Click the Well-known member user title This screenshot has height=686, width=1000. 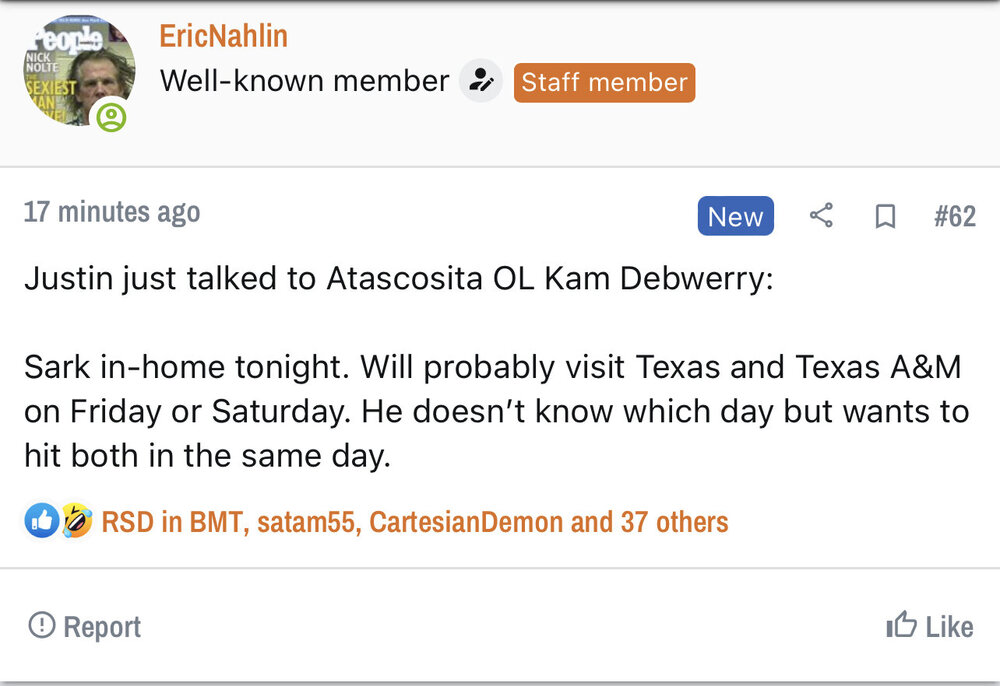click(304, 81)
